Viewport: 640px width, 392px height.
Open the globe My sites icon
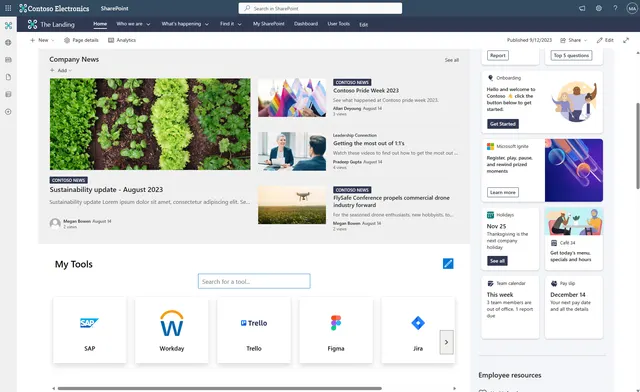(8, 42)
